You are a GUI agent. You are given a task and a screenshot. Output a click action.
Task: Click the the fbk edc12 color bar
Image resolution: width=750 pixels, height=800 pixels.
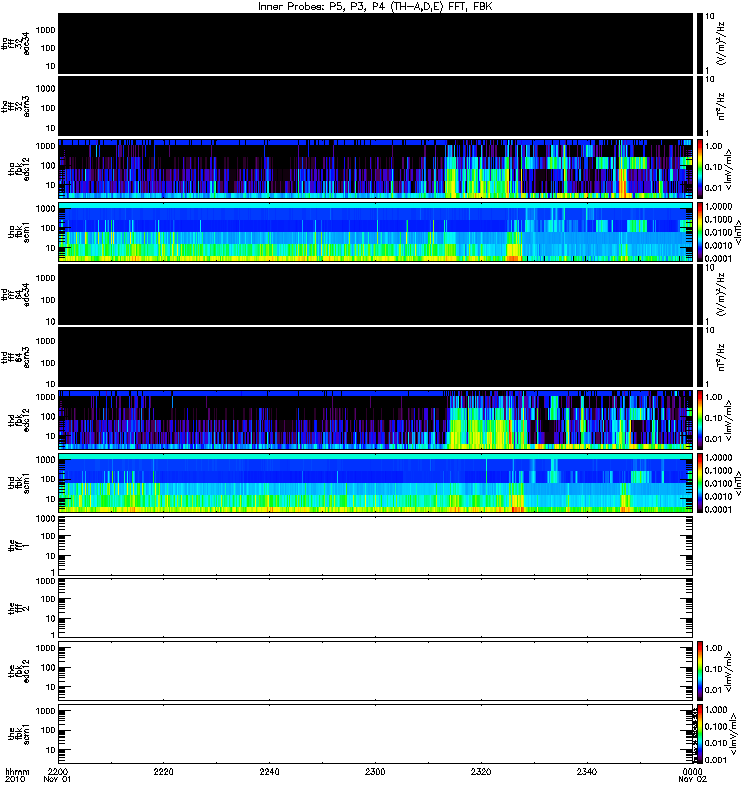(700, 671)
